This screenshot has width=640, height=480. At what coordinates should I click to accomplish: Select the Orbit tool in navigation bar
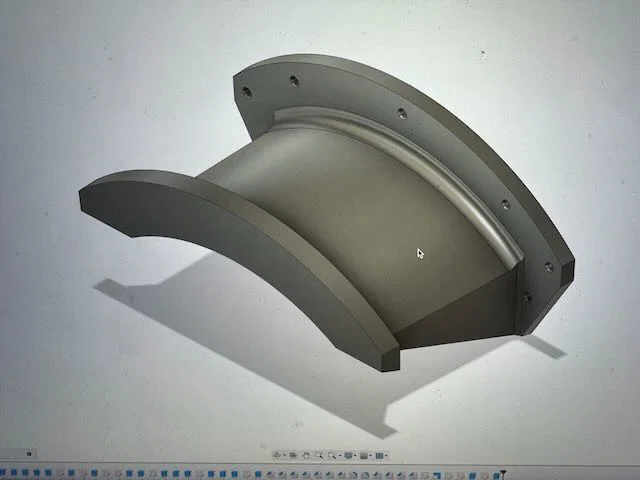tap(276, 455)
